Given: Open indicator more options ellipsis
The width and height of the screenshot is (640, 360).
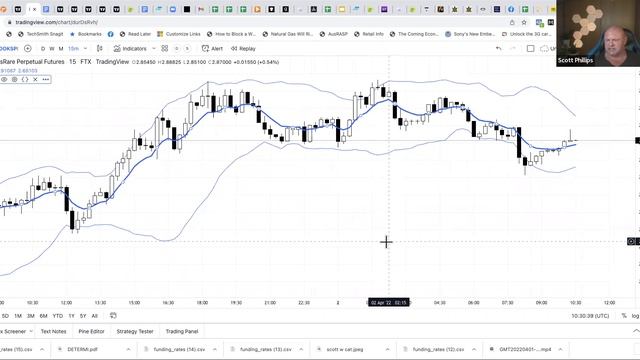Looking at the screenshot, I should click(x=46, y=79).
